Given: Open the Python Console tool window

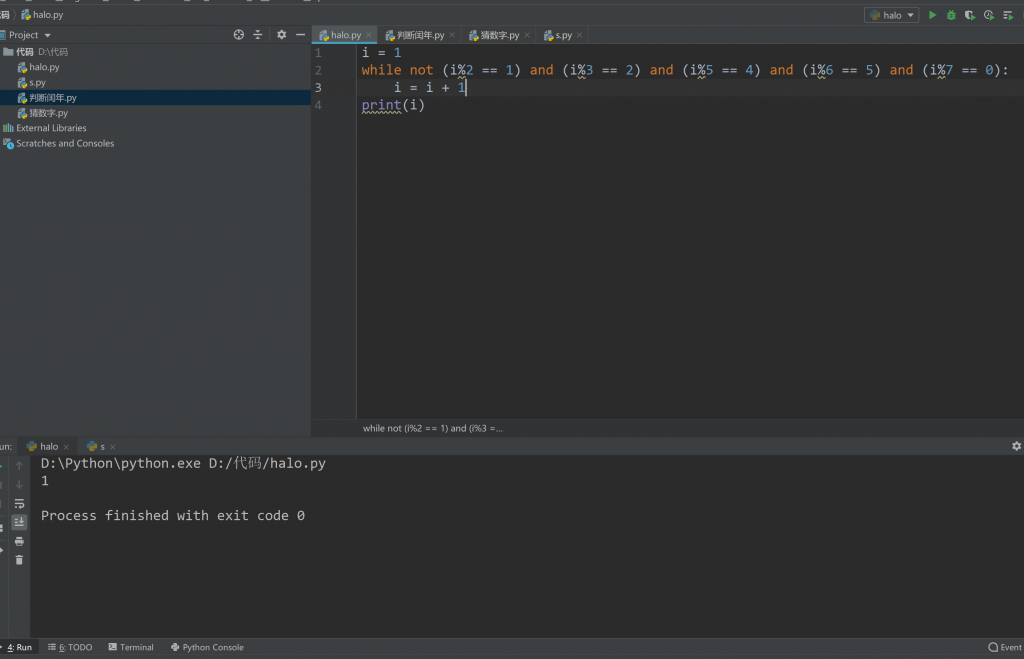Looking at the screenshot, I should tap(207, 647).
